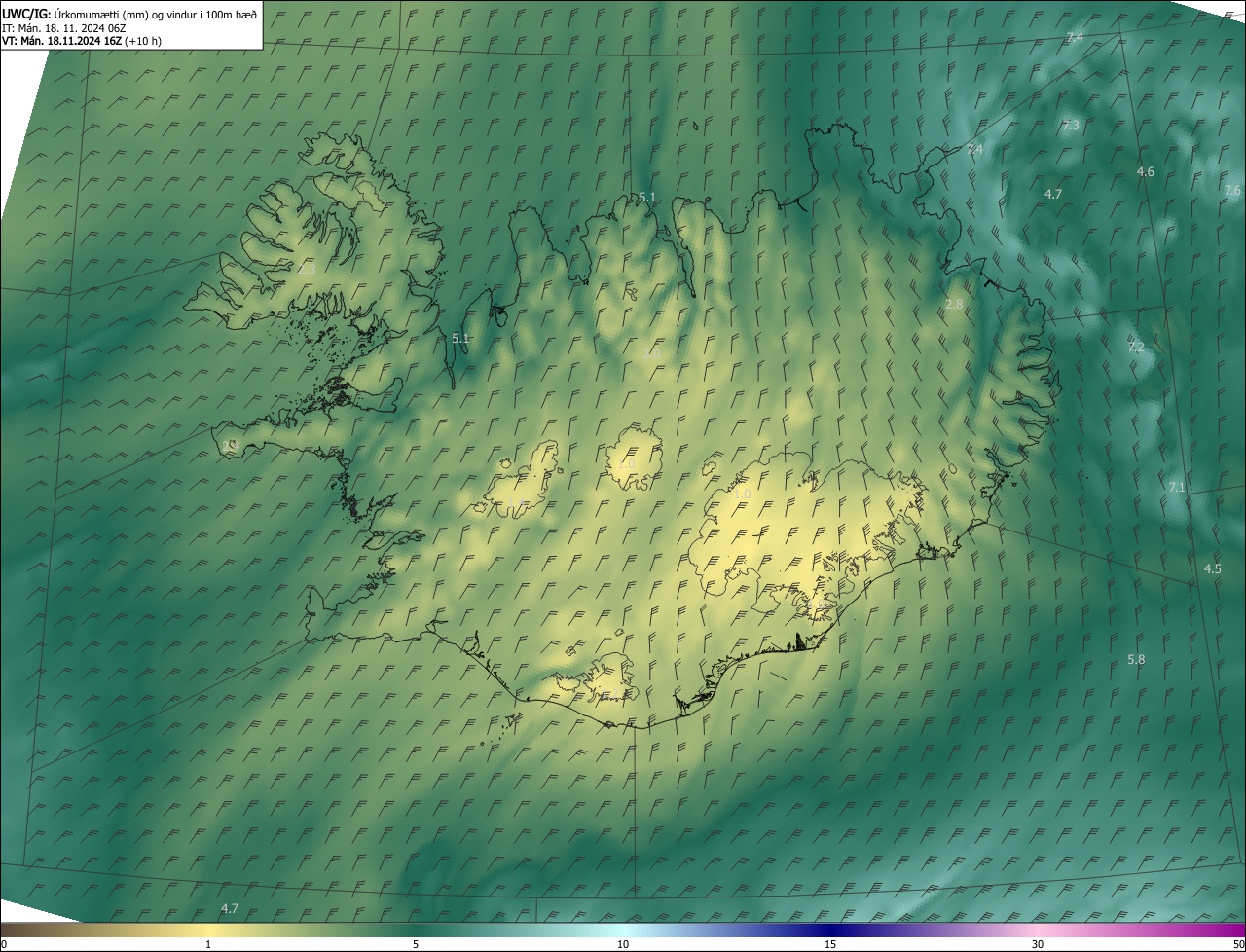Image resolution: width=1246 pixels, height=952 pixels.
Task: Click the 0 tick on color scale
Action: [4, 945]
